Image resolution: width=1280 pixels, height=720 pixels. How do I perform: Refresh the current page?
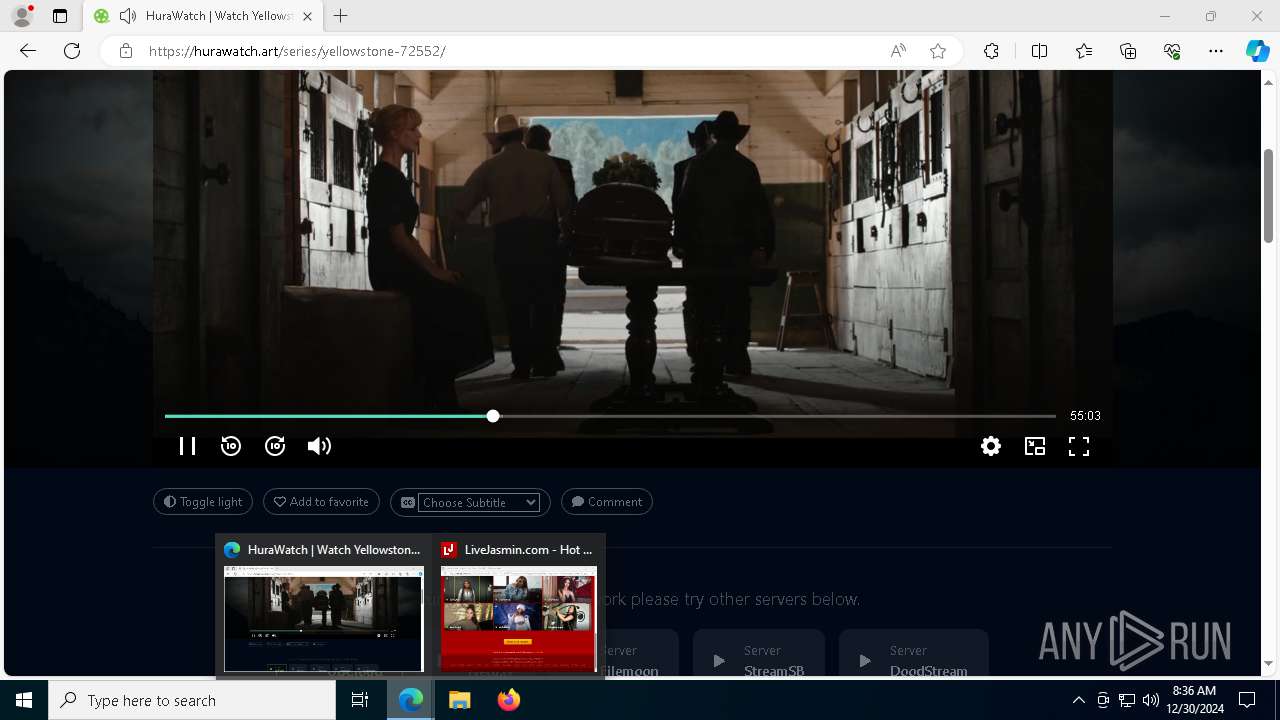tap(72, 51)
